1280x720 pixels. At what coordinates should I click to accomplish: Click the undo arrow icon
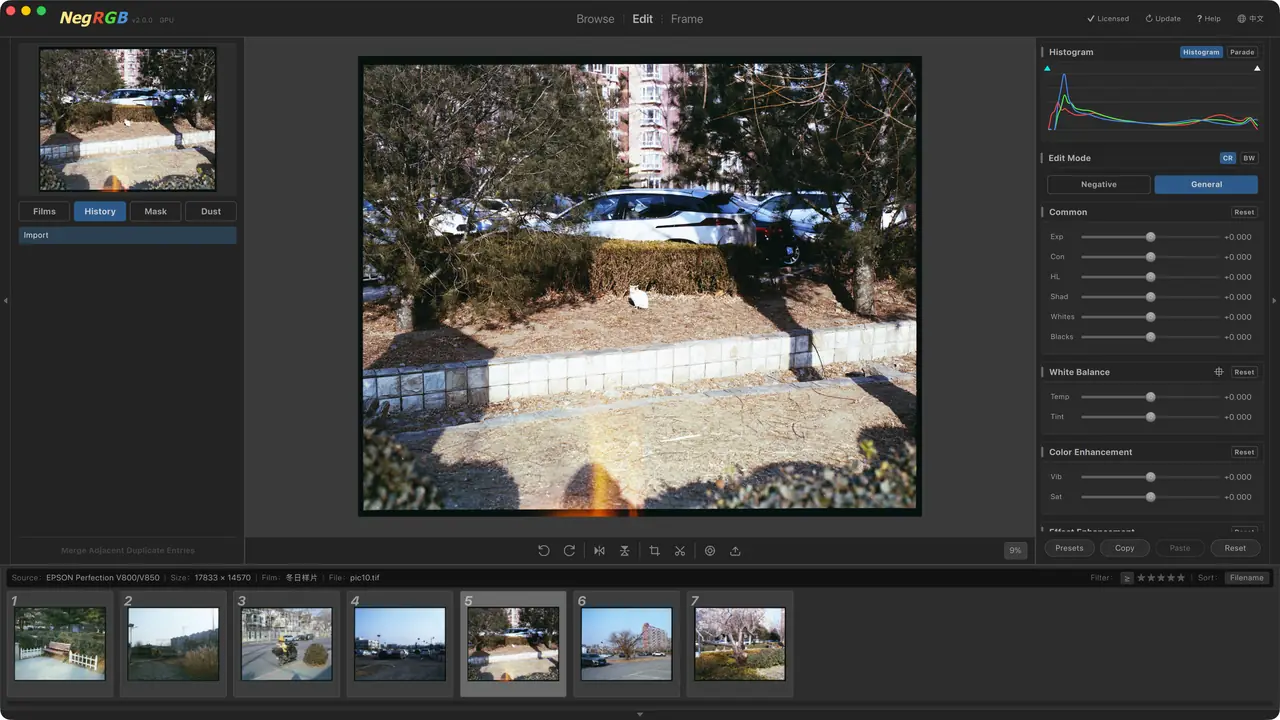pyautogui.click(x=543, y=551)
